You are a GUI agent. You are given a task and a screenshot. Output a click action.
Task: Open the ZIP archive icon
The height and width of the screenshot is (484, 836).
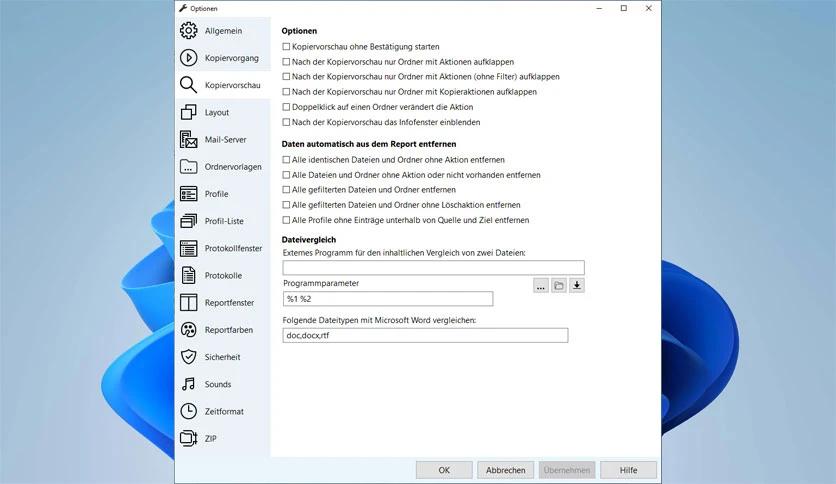coord(188,439)
